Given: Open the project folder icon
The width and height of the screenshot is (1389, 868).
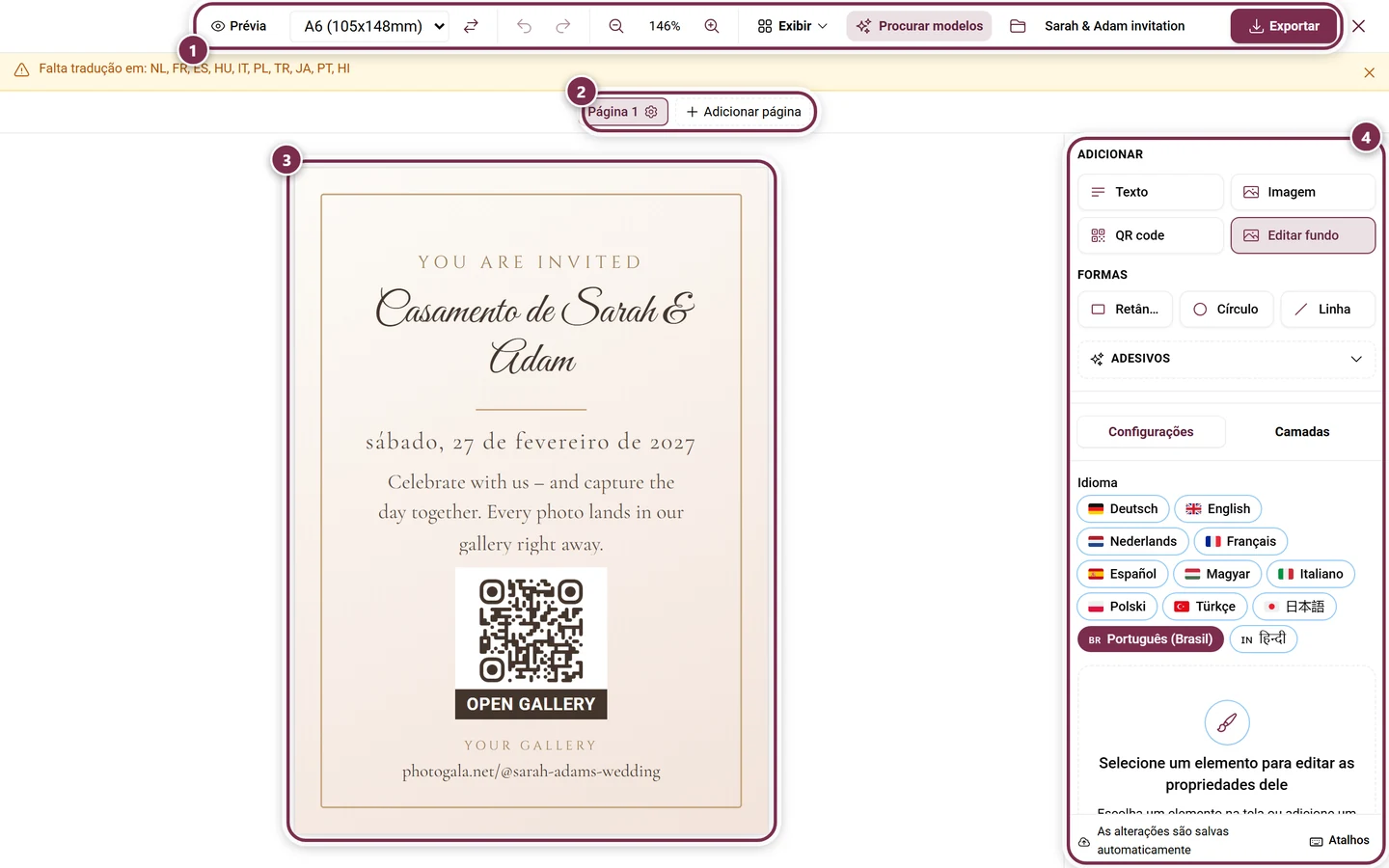Looking at the screenshot, I should pos(1018,26).
